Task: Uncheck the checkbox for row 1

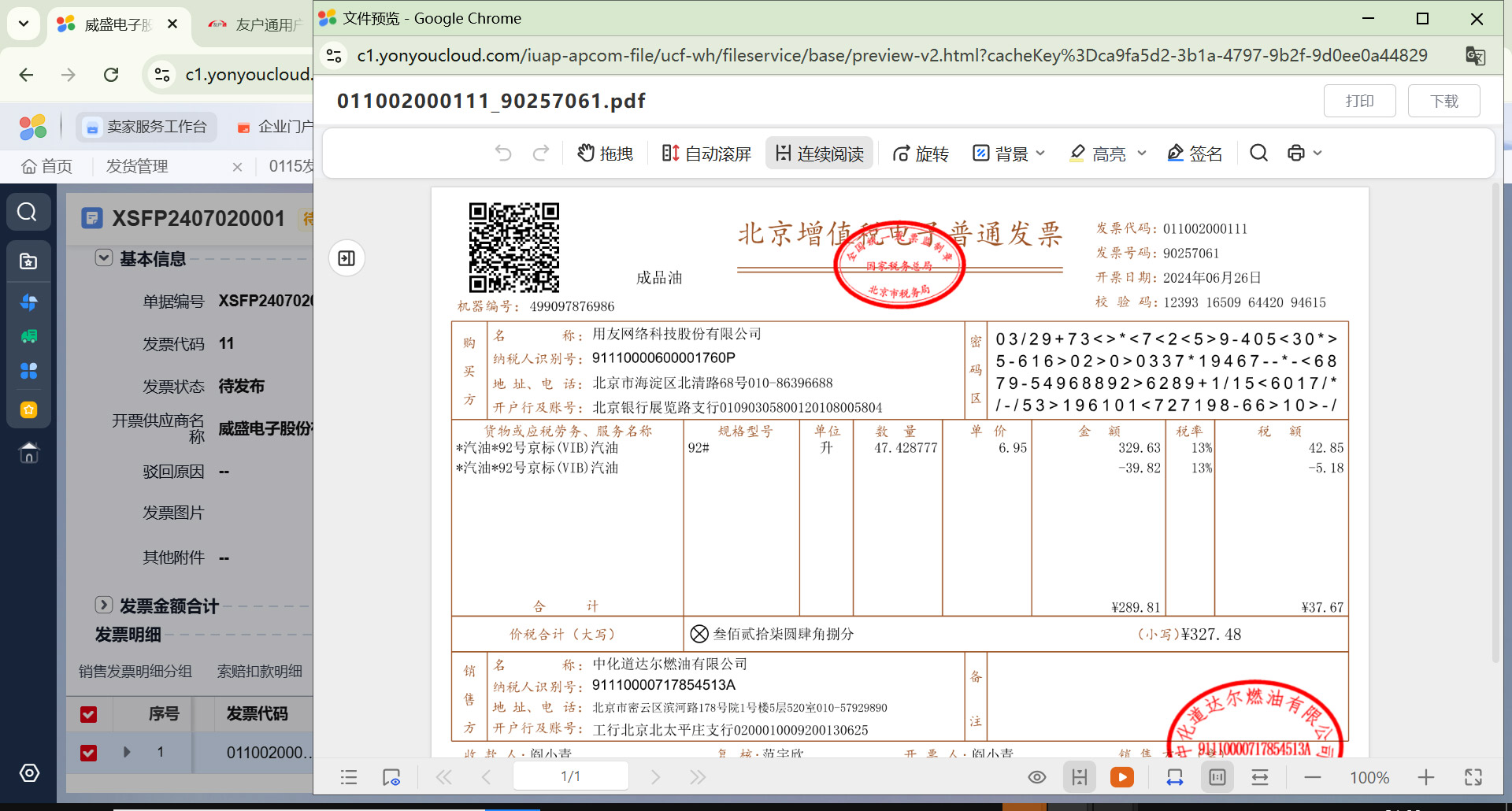Action: (x=89, y=753)
